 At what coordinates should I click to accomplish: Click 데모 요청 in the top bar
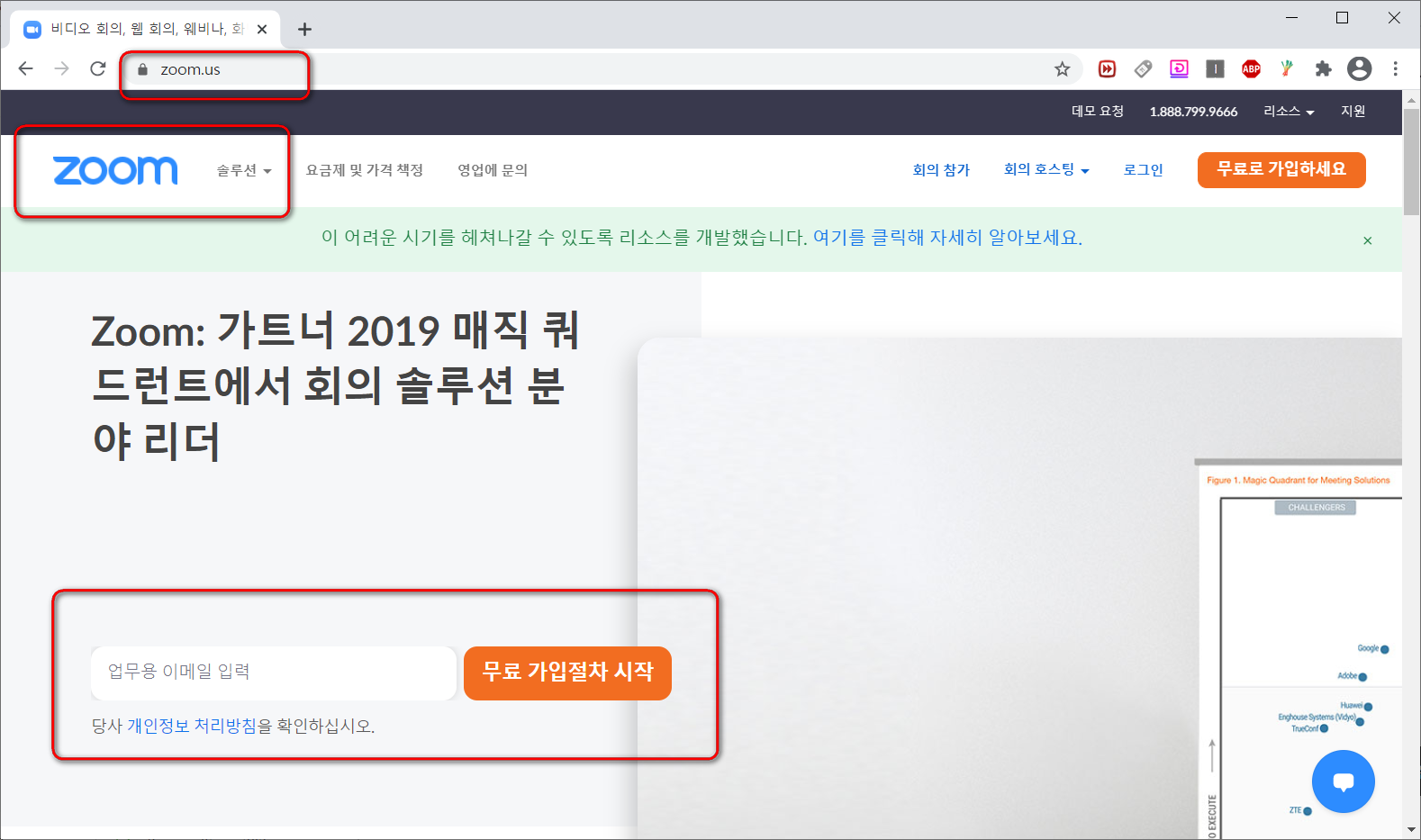[1098, 112]
